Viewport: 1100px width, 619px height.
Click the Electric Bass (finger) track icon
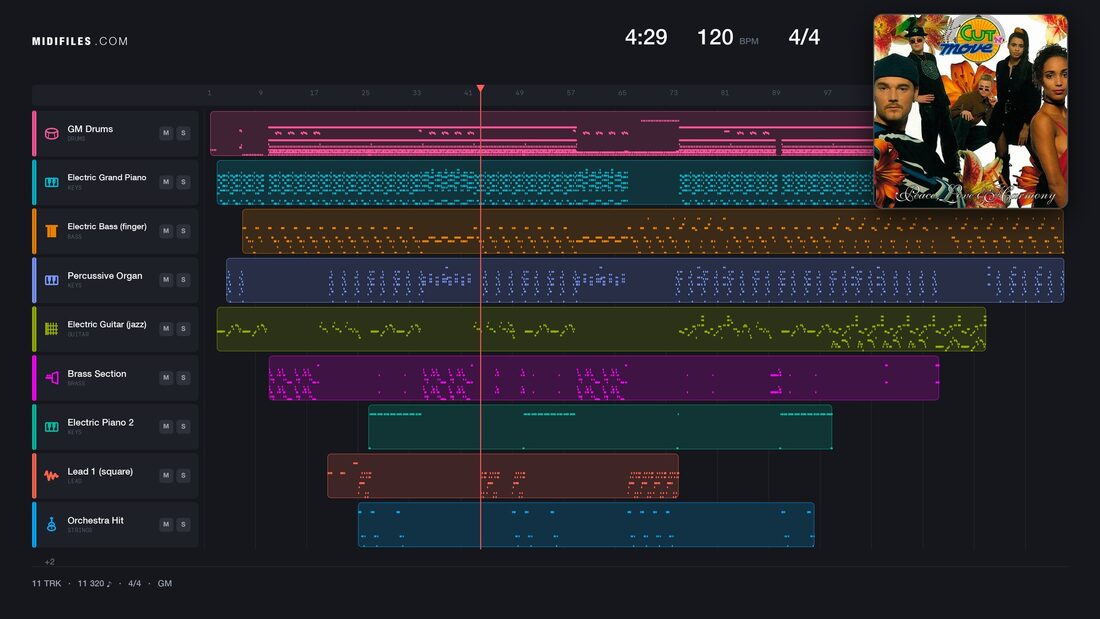point(51,231)
